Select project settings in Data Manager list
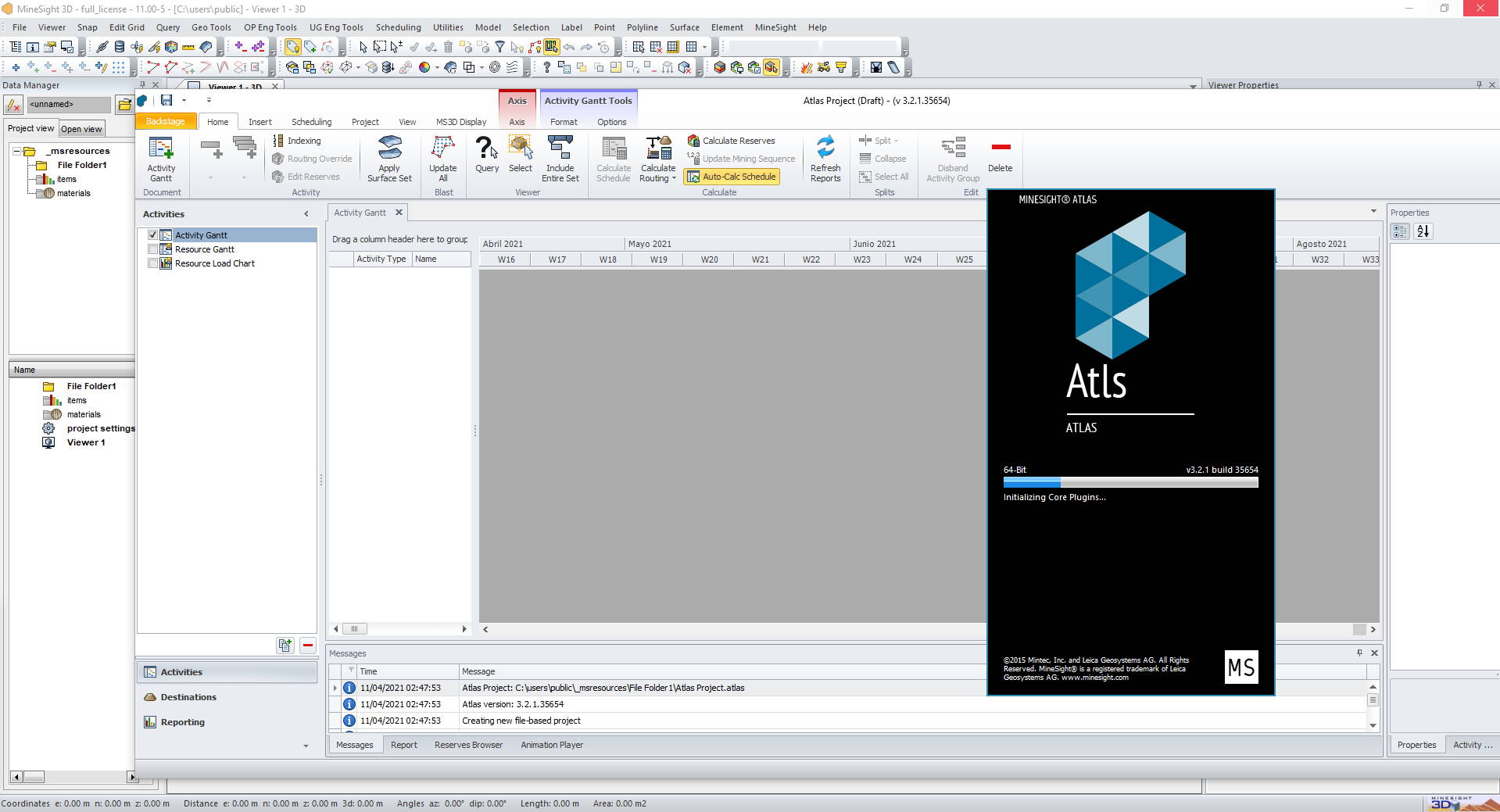 100,428
